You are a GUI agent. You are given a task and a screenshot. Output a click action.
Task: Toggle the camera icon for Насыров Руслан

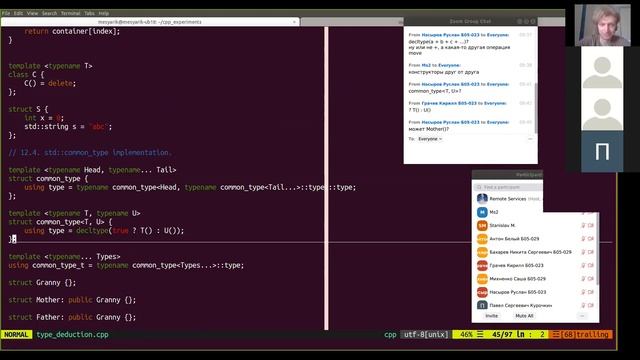point(591,292)
